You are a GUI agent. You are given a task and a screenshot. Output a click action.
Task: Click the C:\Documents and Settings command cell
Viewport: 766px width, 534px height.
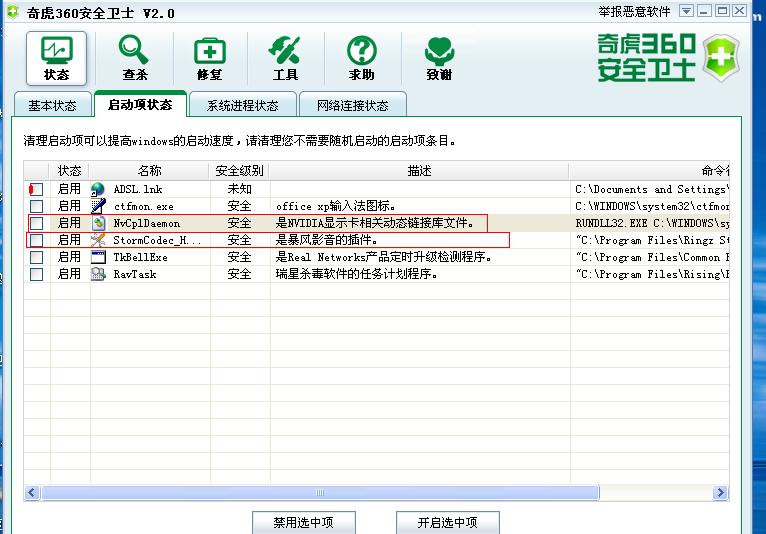pyautogui.click(x=652, y=189)
